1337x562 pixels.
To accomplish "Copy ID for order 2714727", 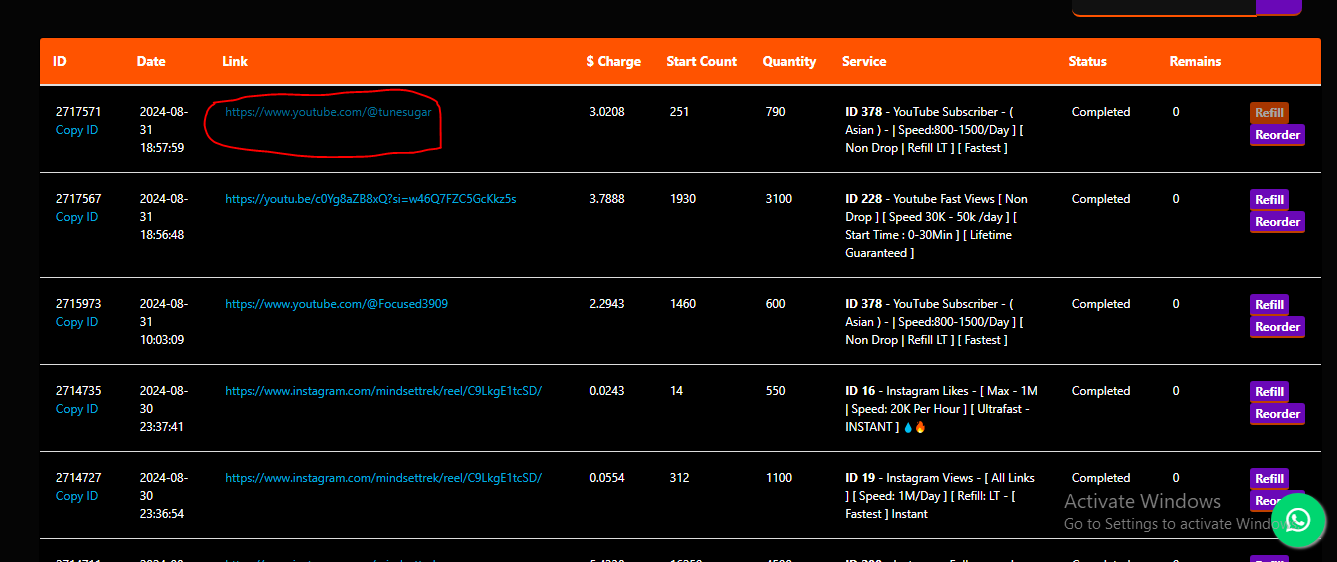I will coord(77,496).
